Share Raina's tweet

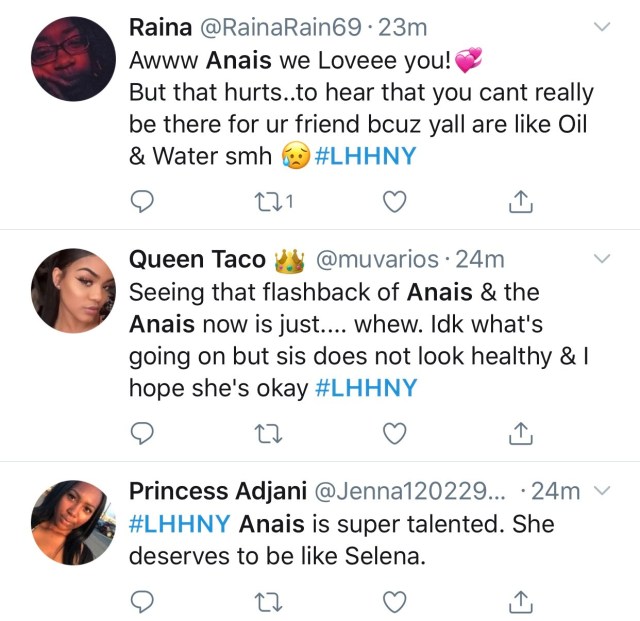[519, 203]
